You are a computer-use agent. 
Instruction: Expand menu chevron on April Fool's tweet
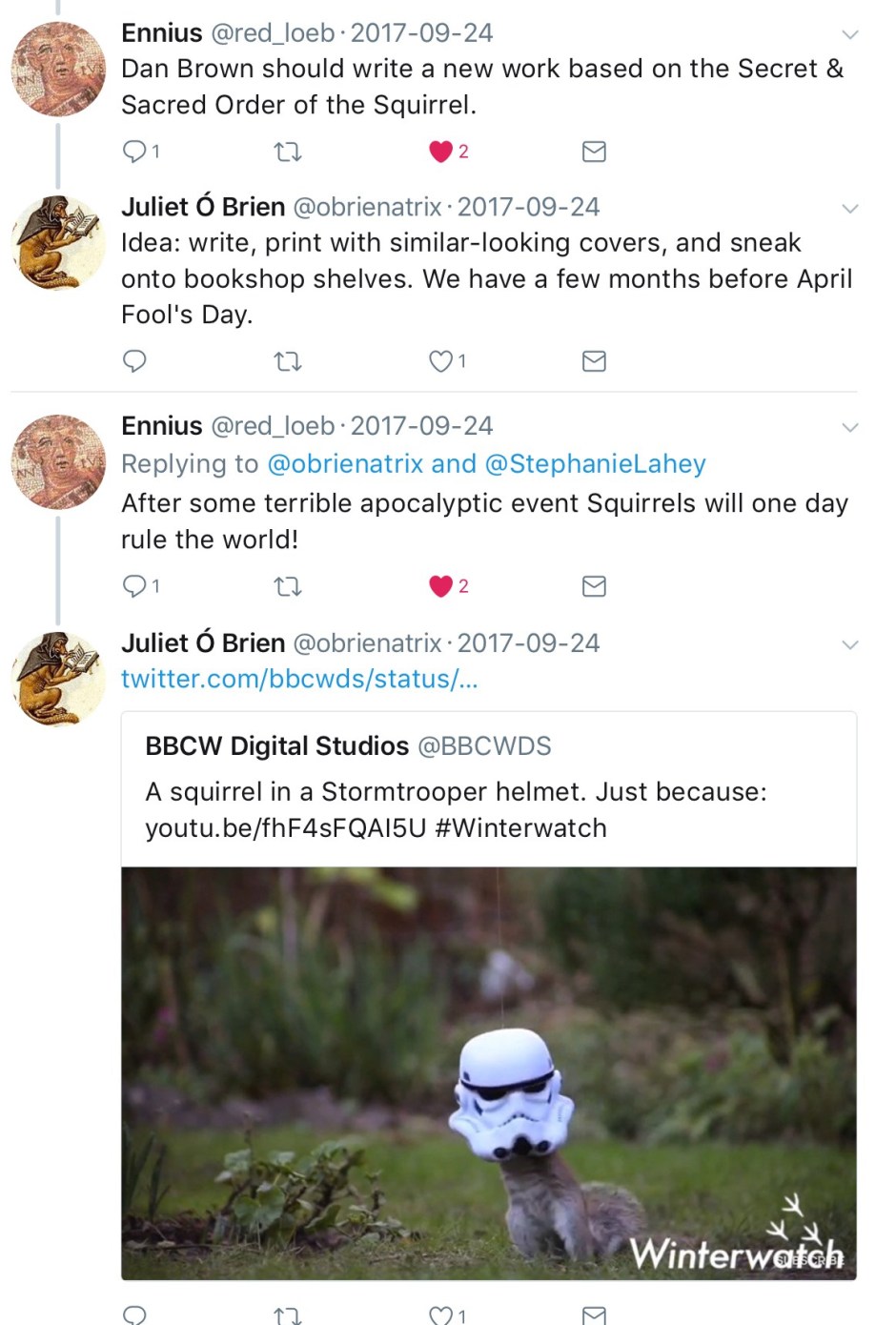point(850,209)
